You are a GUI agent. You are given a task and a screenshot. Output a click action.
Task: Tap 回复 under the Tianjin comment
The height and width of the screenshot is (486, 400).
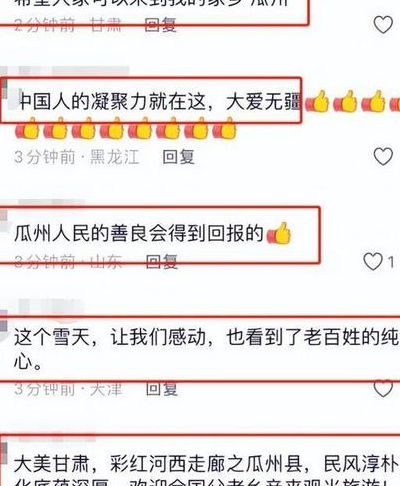point(162,389)
